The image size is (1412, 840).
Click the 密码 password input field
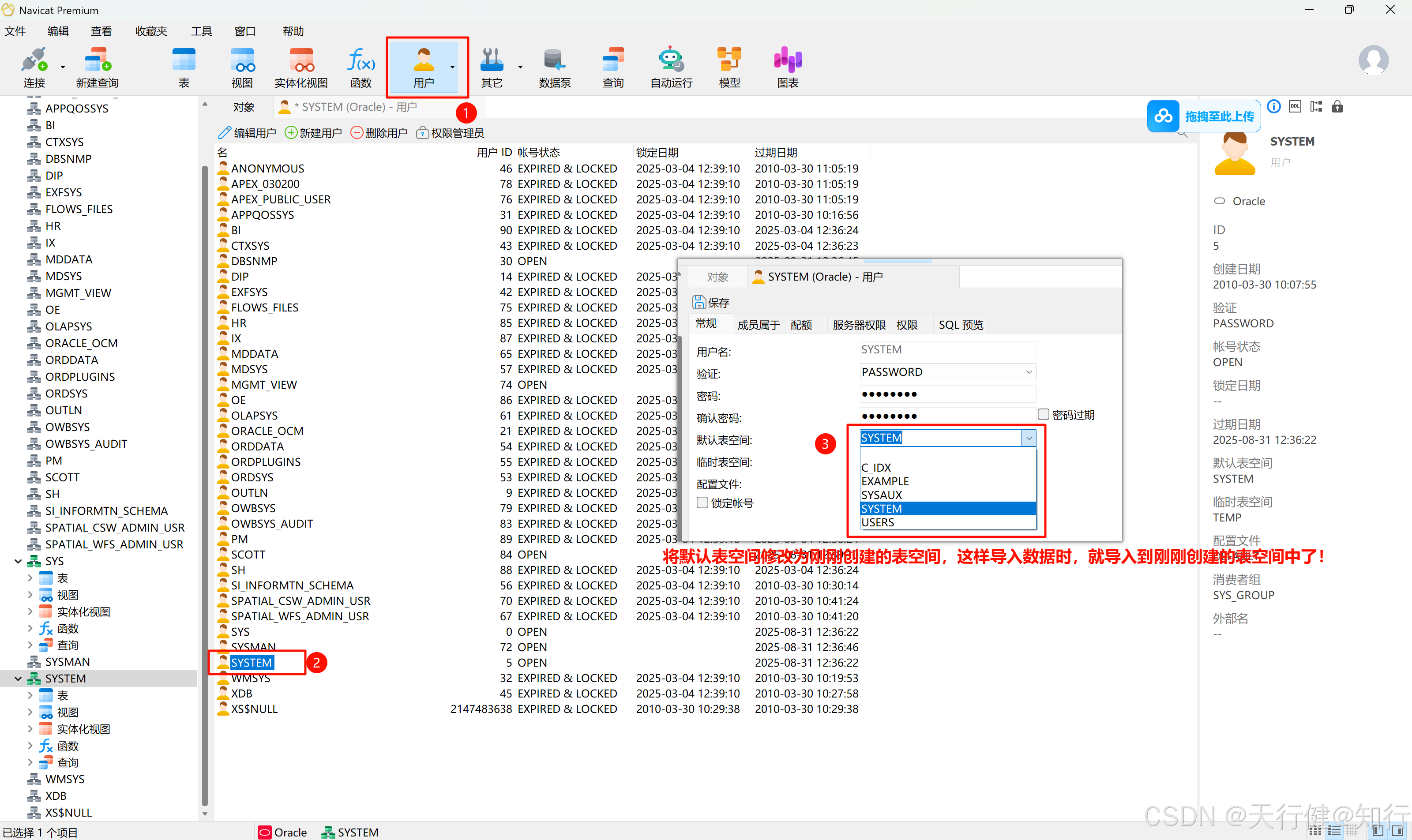pos(947,394)
